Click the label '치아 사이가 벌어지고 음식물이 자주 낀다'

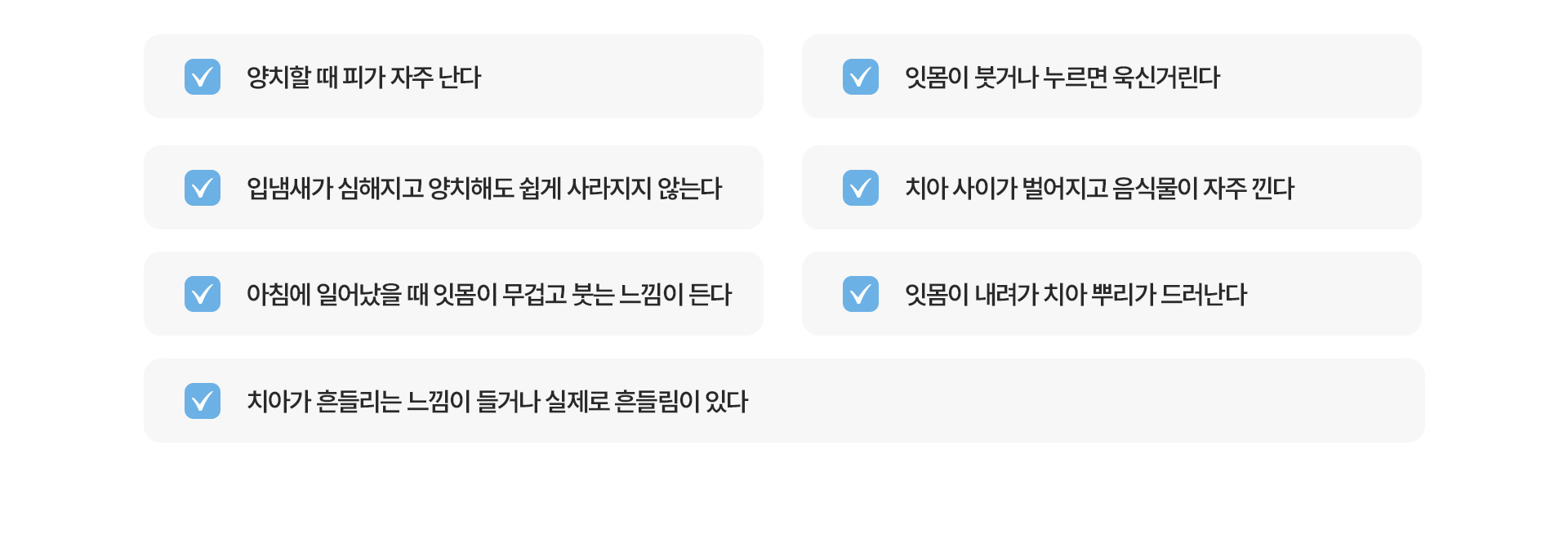point(1099,189)
